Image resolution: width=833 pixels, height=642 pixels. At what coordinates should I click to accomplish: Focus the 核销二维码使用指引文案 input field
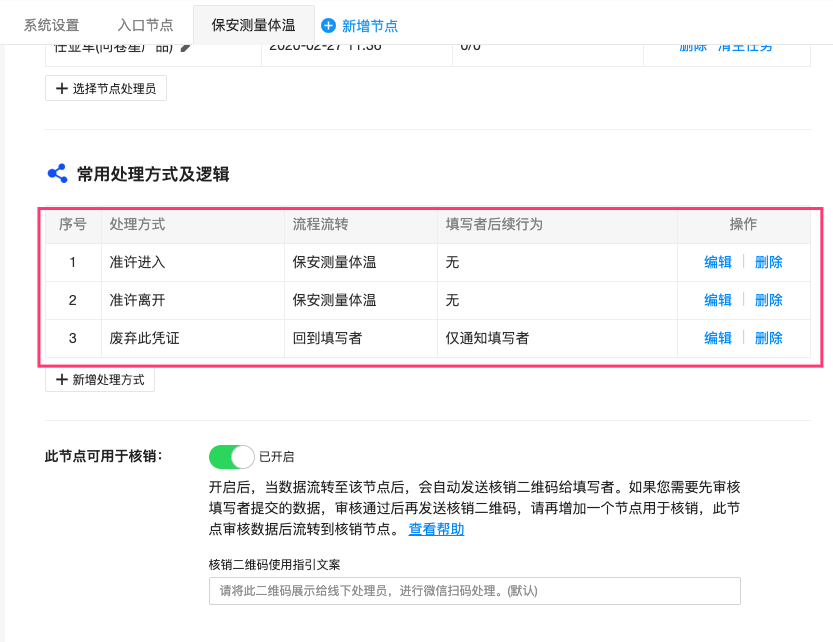(x=474, y=591)
